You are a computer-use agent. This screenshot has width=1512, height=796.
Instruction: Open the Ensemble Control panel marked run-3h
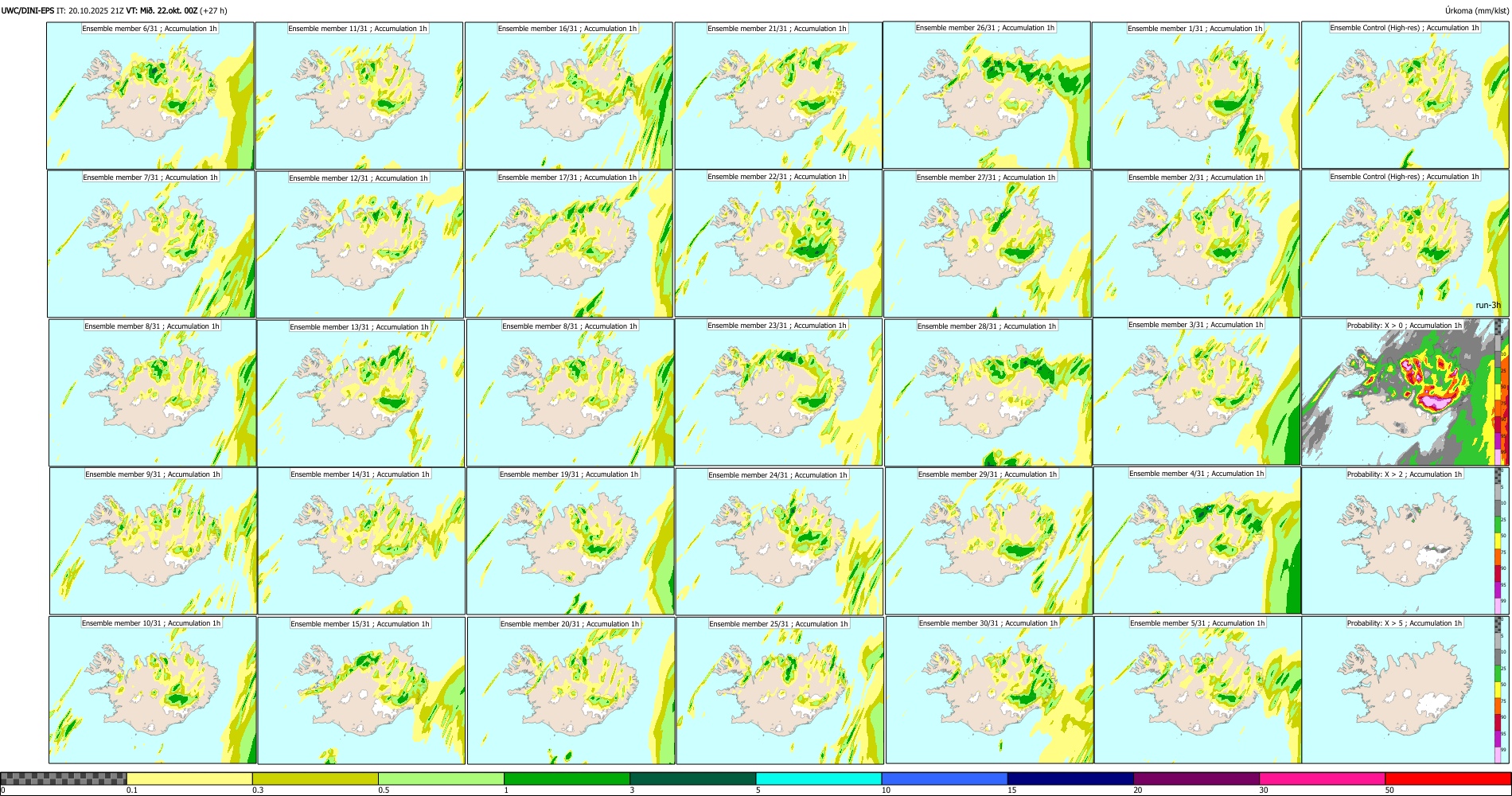[1405, 244]
